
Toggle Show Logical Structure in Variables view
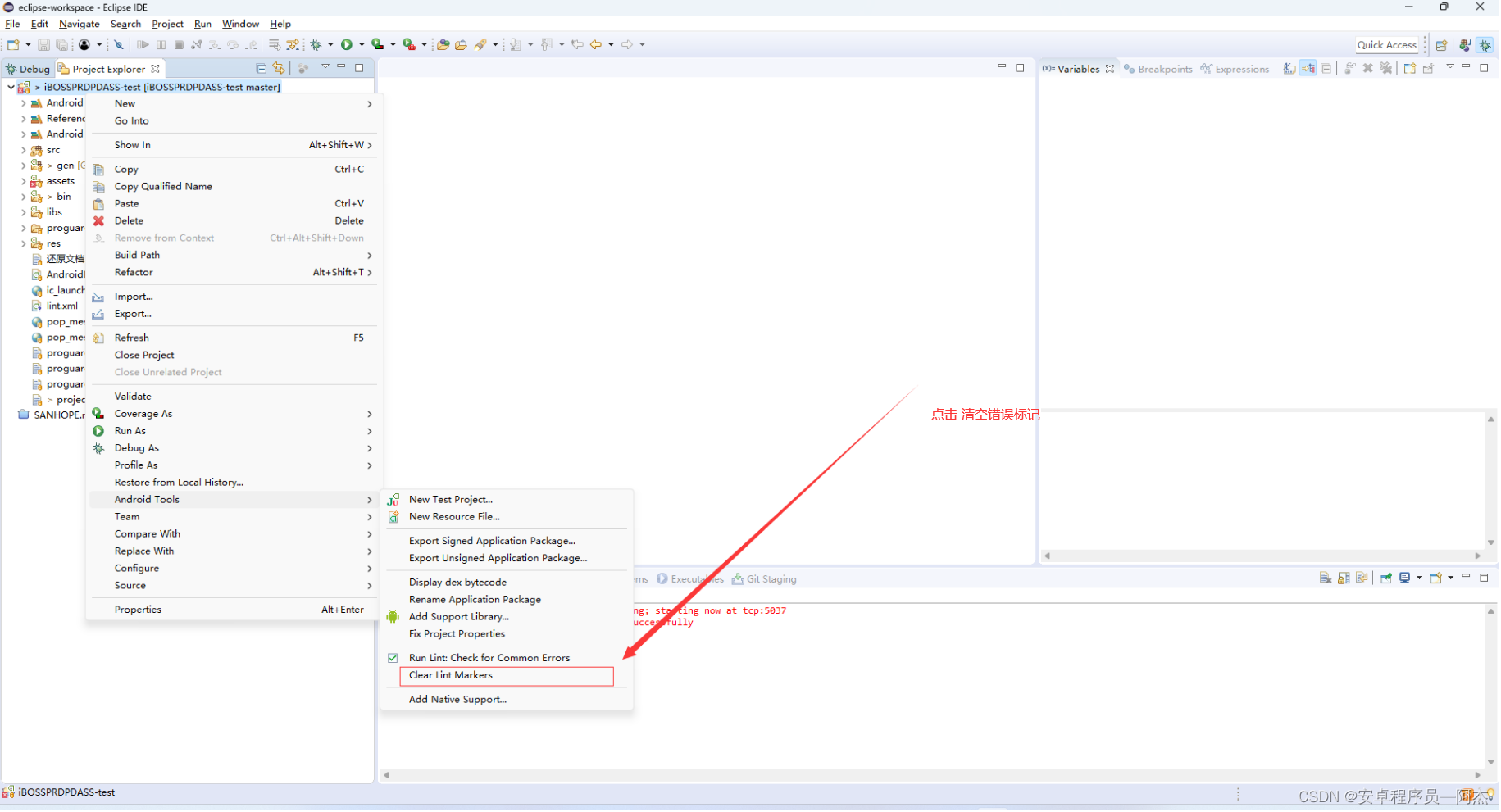tap(1308, 68)
